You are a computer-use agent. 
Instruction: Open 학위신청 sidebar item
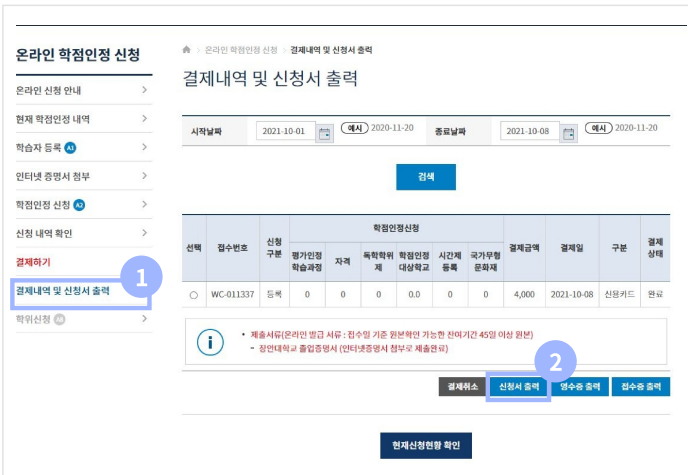pos(84,319)
